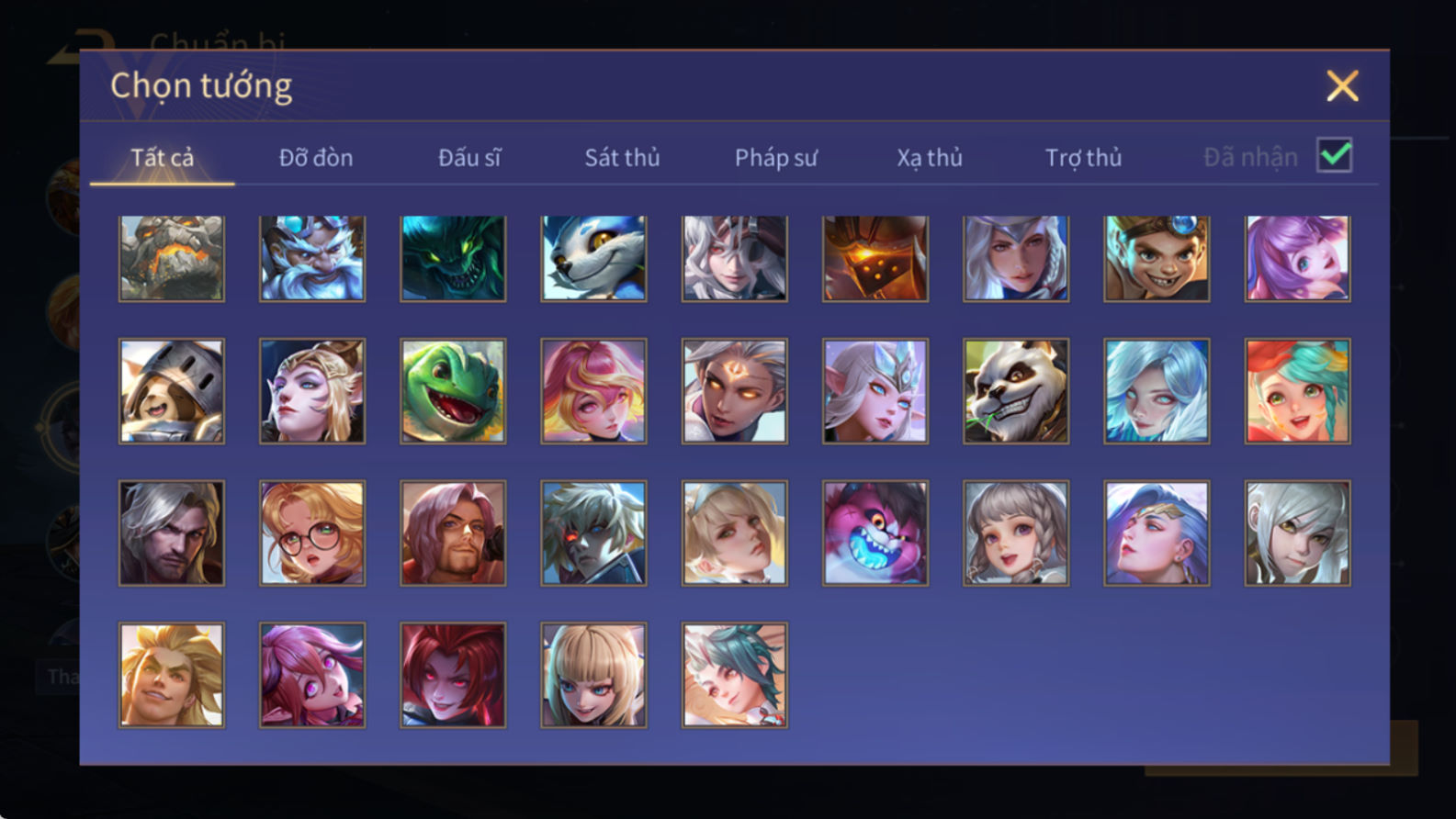Select the girl with round glasses hero
1456x819 pixels.
312,533
